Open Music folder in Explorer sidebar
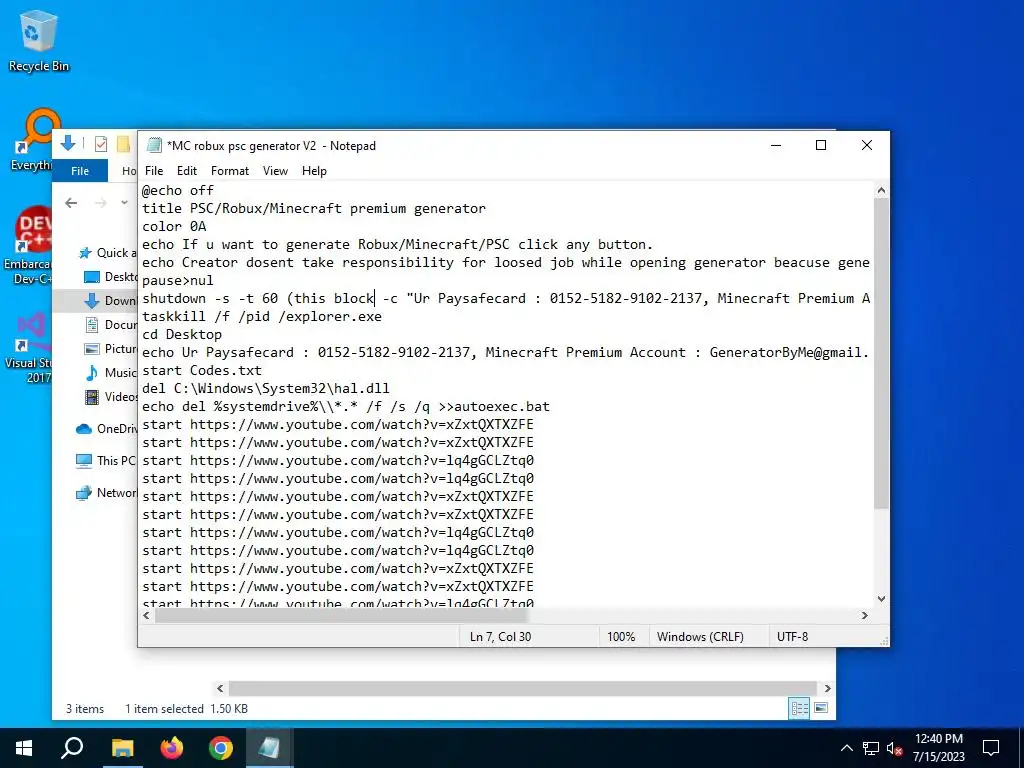Viewport: 1024px width, 768px height. (111, 372)
